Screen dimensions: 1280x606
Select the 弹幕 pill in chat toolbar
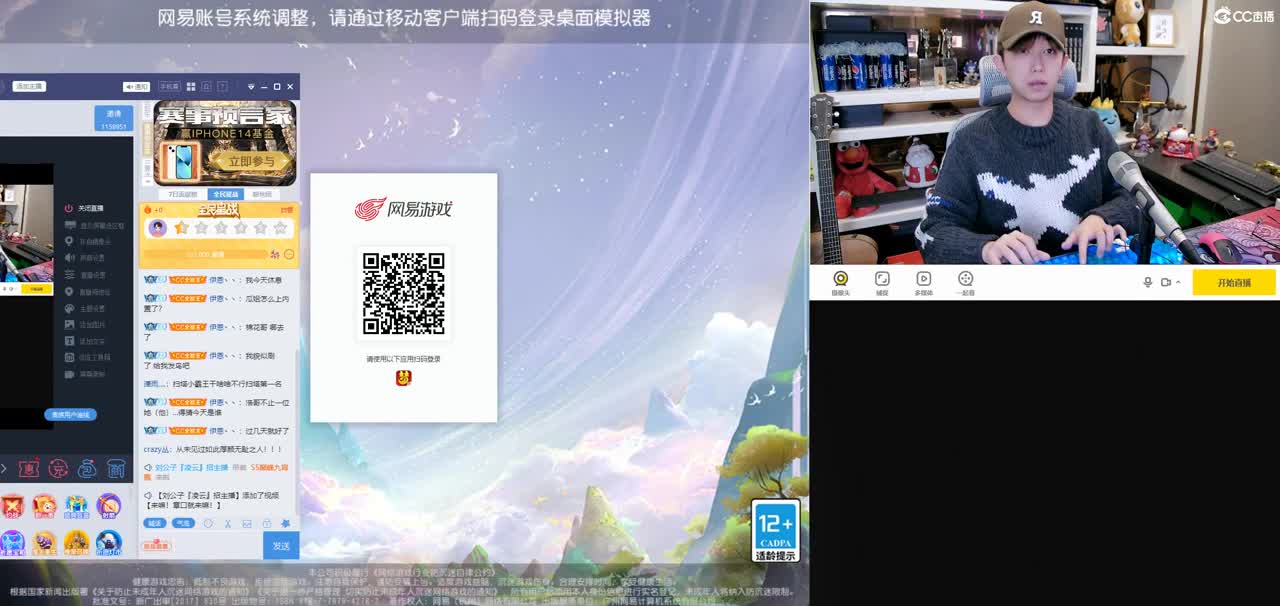[155, 523]
